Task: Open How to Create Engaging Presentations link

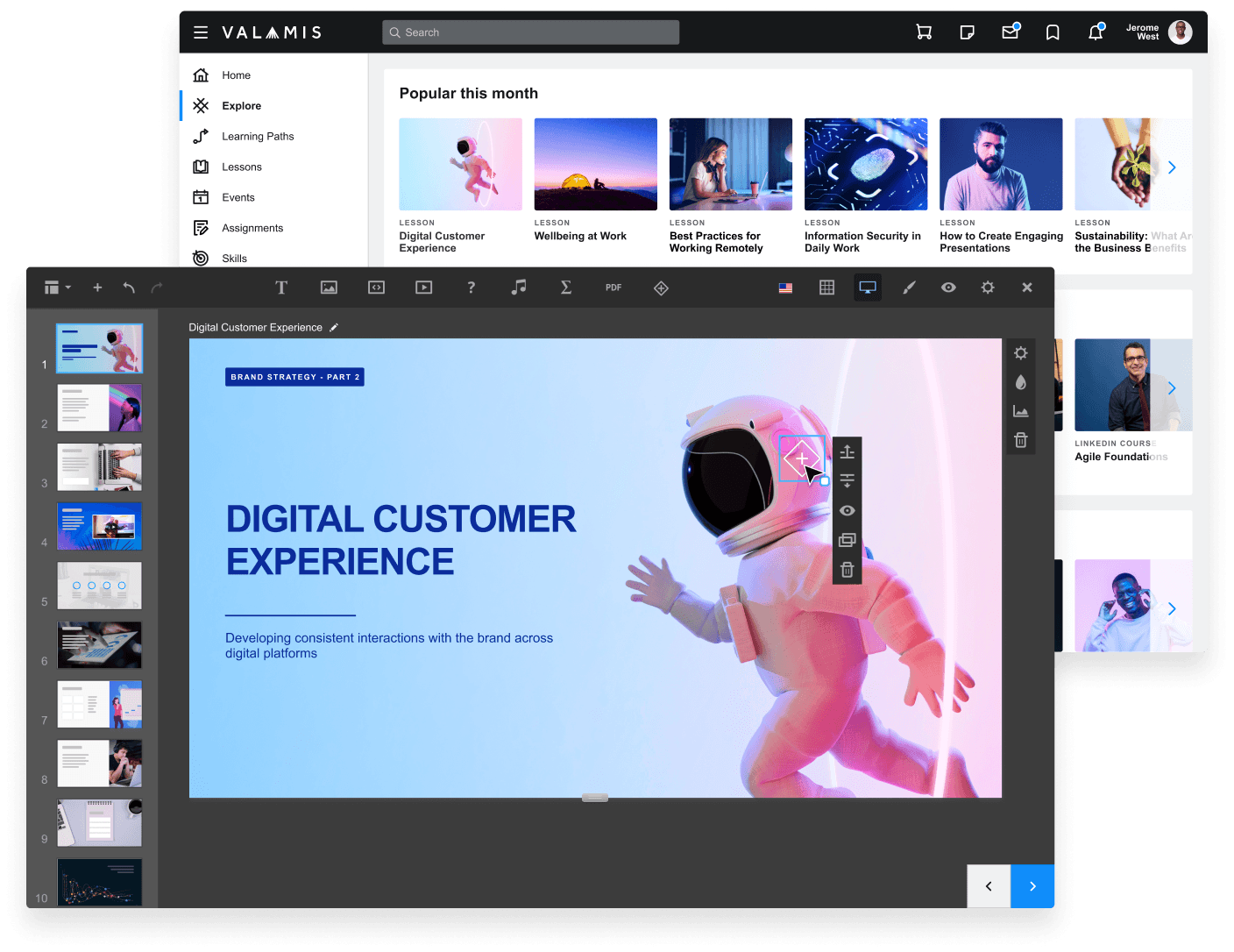Action: tap(1001, 242)
